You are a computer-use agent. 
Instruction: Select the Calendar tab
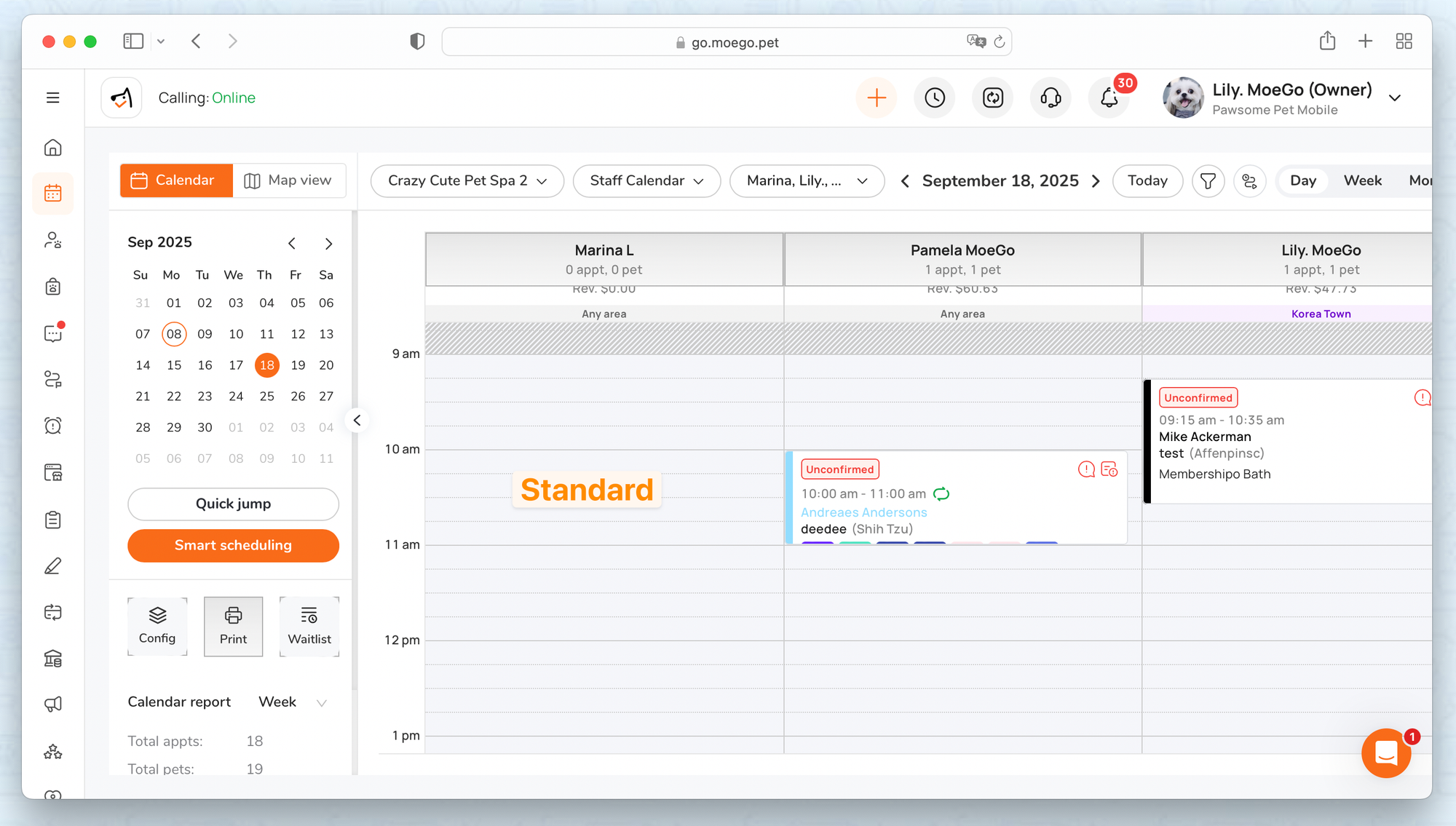[176, 180]
